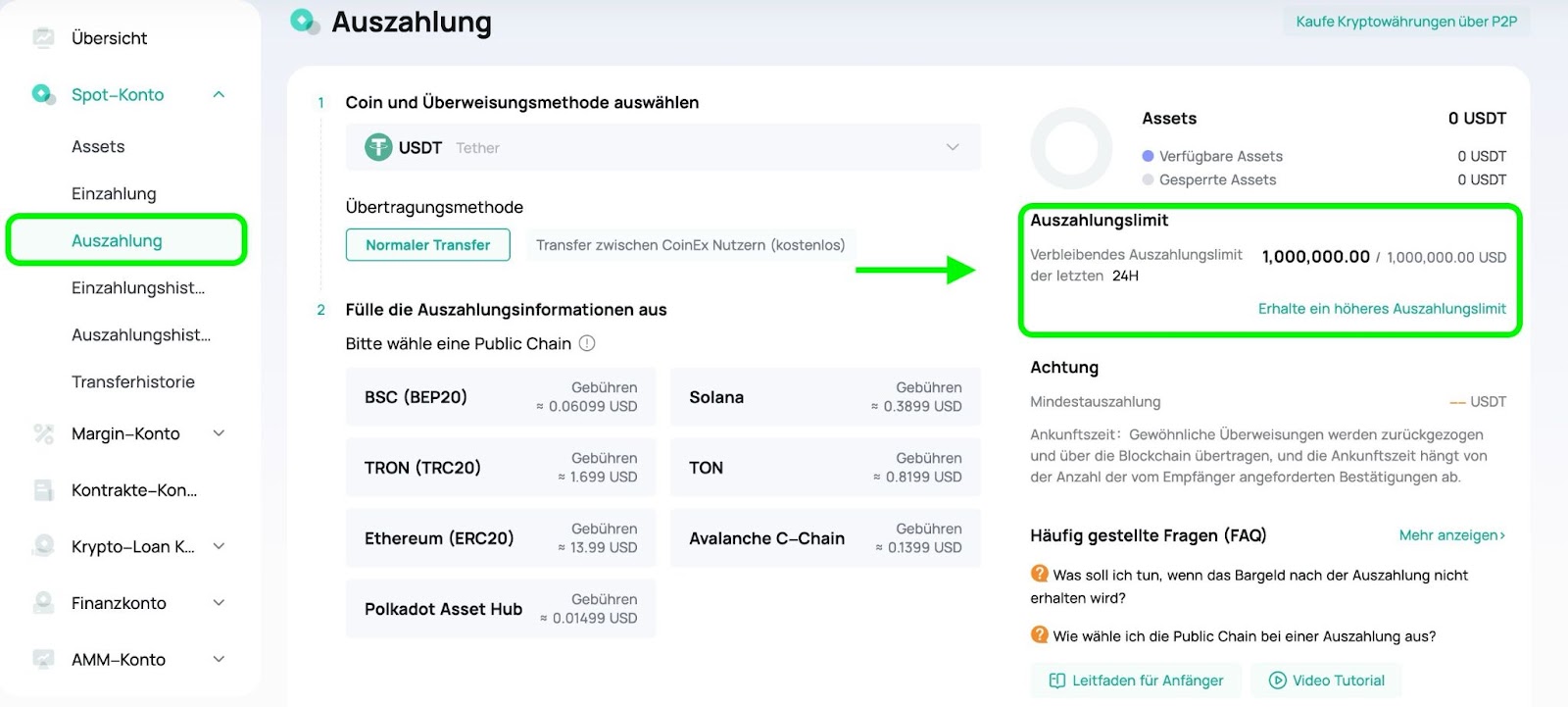Expand the Finanzkonto section
Screen dimensions: 1568x707
tap(220, 603)
